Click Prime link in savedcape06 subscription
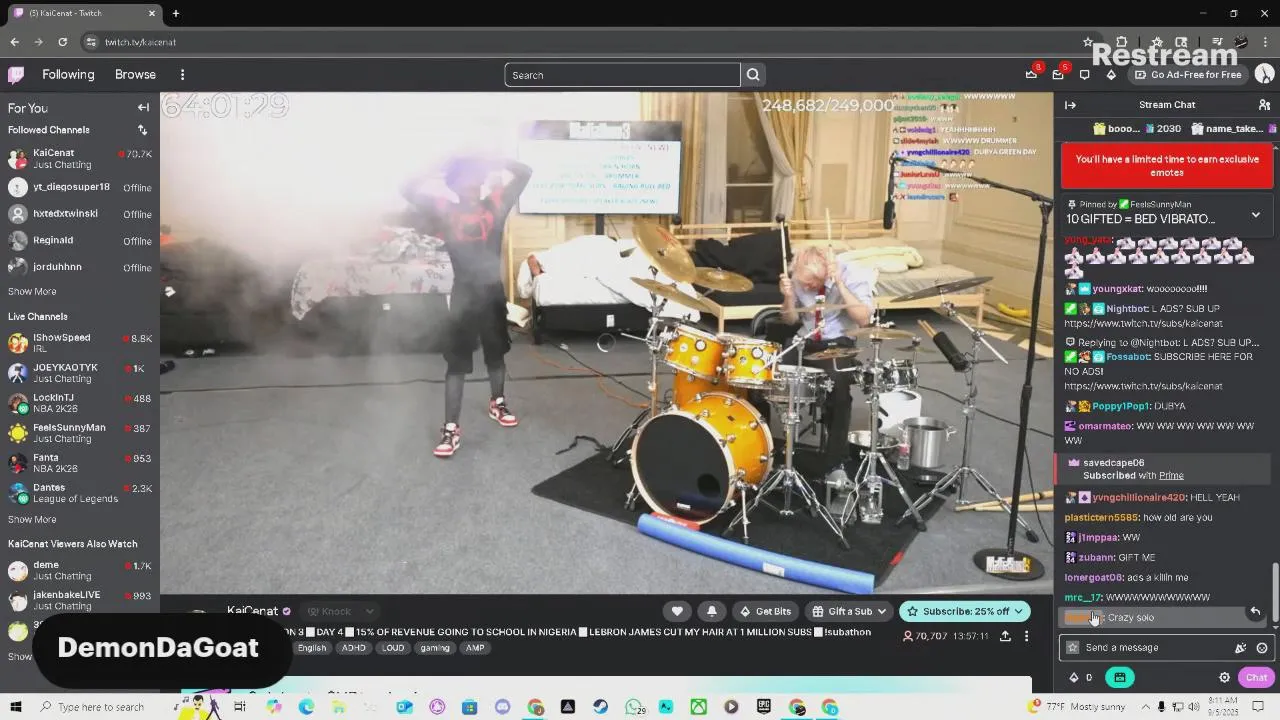Image resolution: width=1280 pixels, height=720 pixels. point(1171,476)
